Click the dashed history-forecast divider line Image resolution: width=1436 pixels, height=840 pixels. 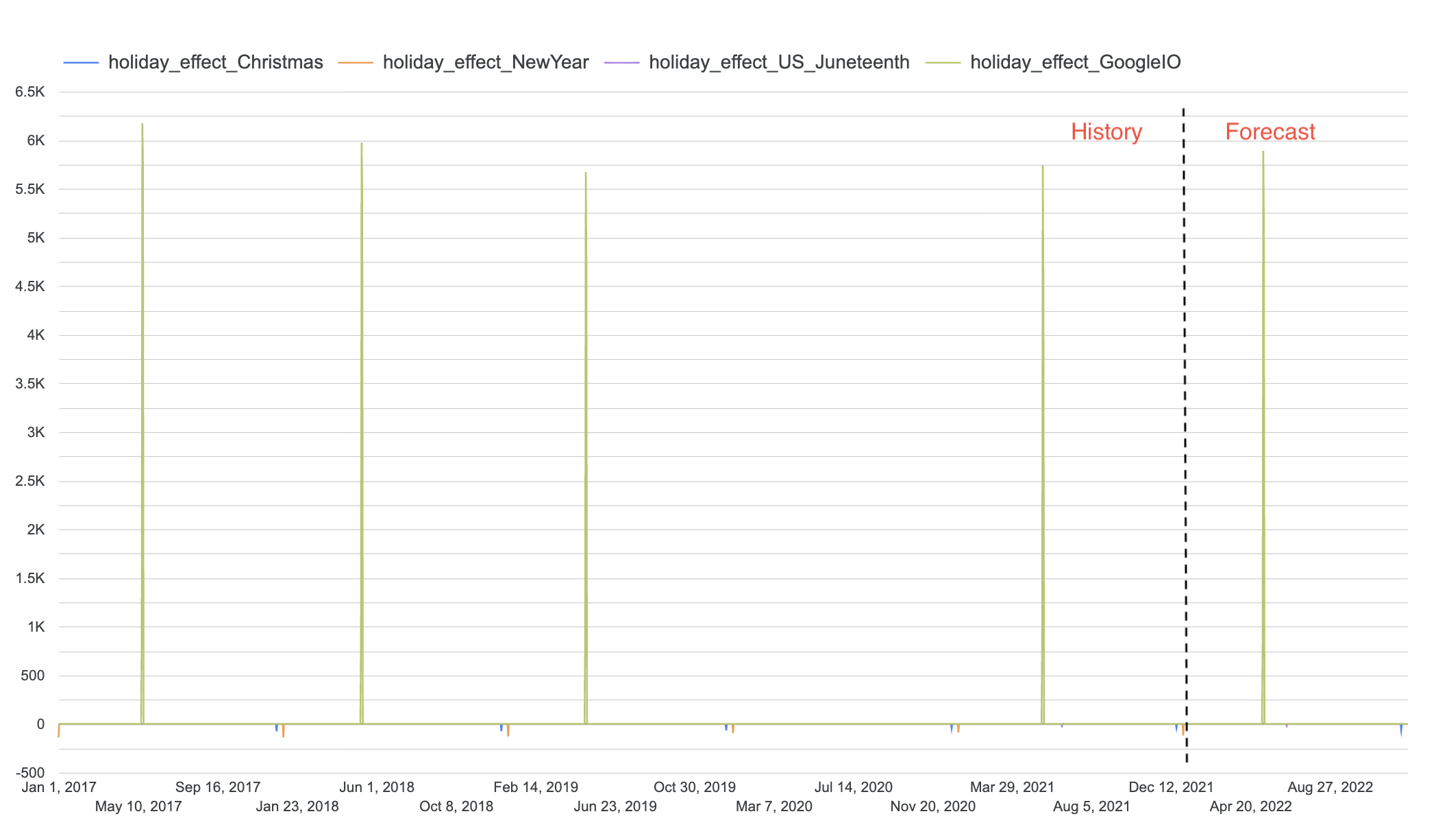click(1185, 411)
